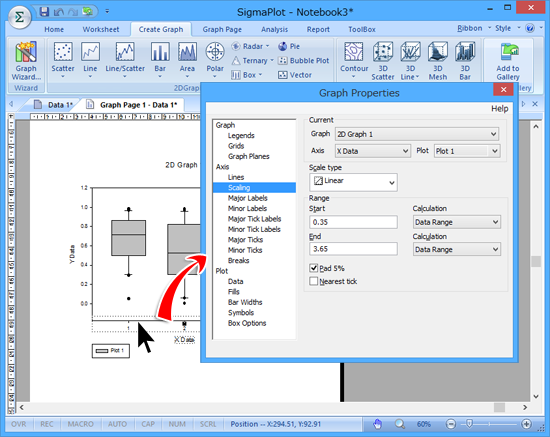Open the Box plot option

tap(247, 75)
